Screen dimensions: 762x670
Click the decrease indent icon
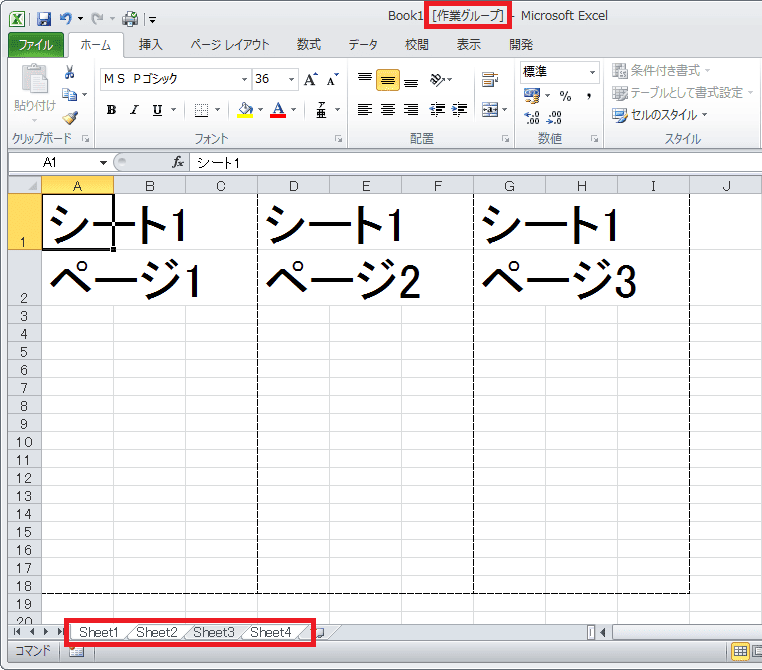click(437, 110)
